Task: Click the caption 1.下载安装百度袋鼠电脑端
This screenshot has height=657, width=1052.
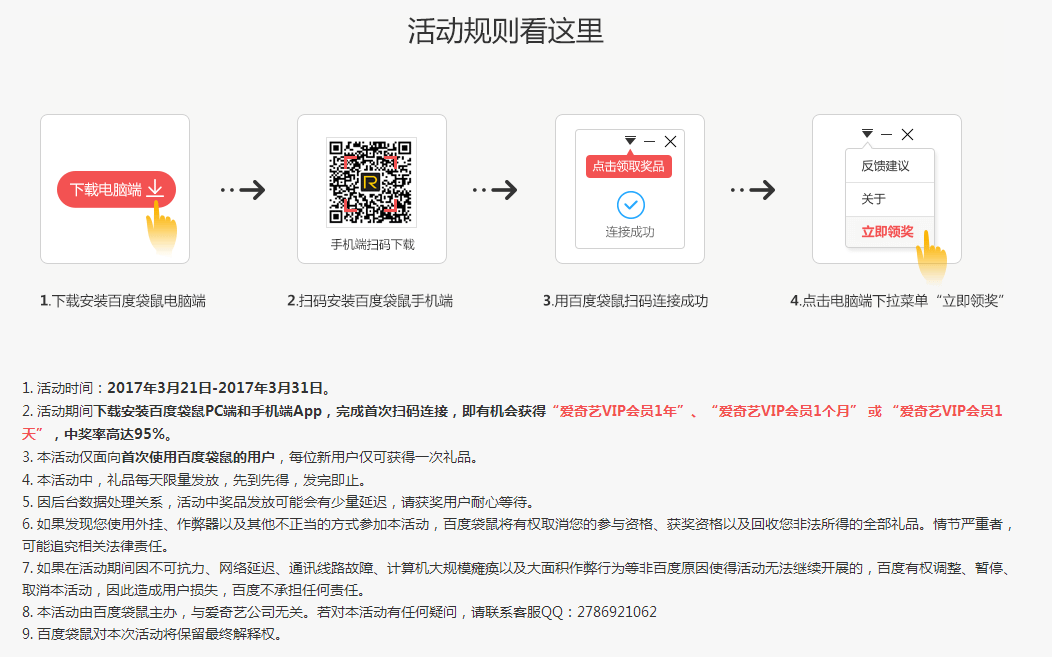Action: (x=123, y=301)
